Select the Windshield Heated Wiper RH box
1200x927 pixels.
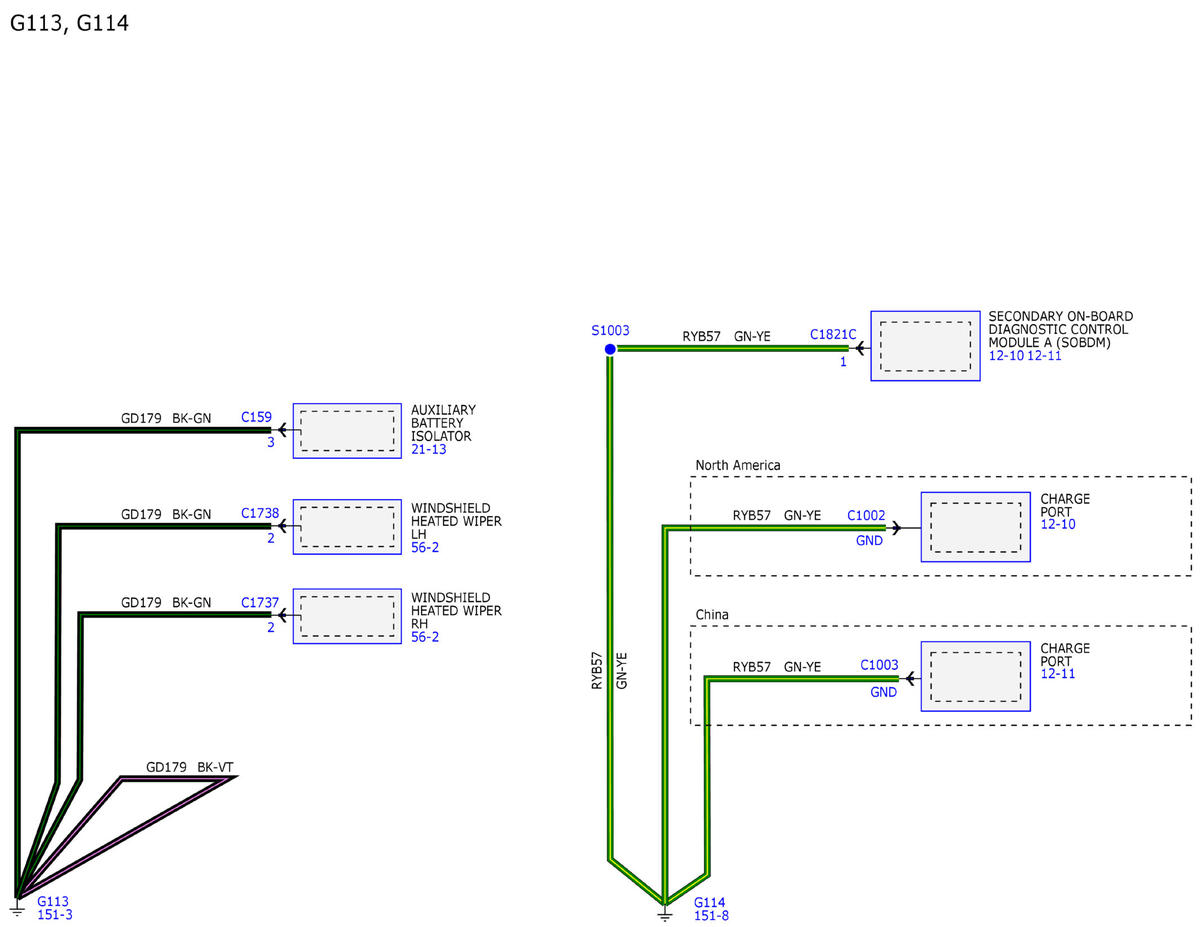tap(346, 615)
